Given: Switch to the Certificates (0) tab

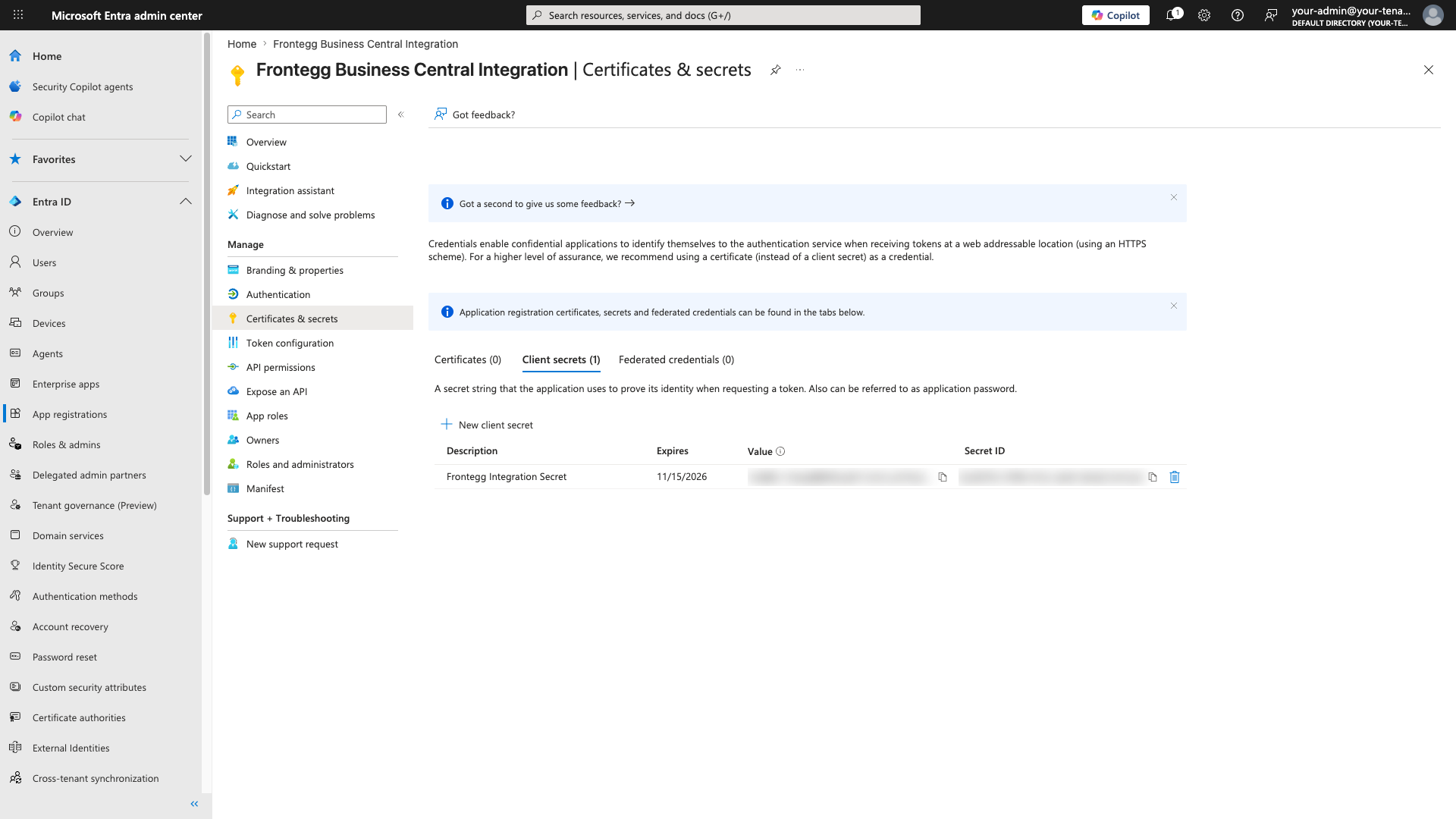Looking at the screenshot, I should tap(468, 359).
